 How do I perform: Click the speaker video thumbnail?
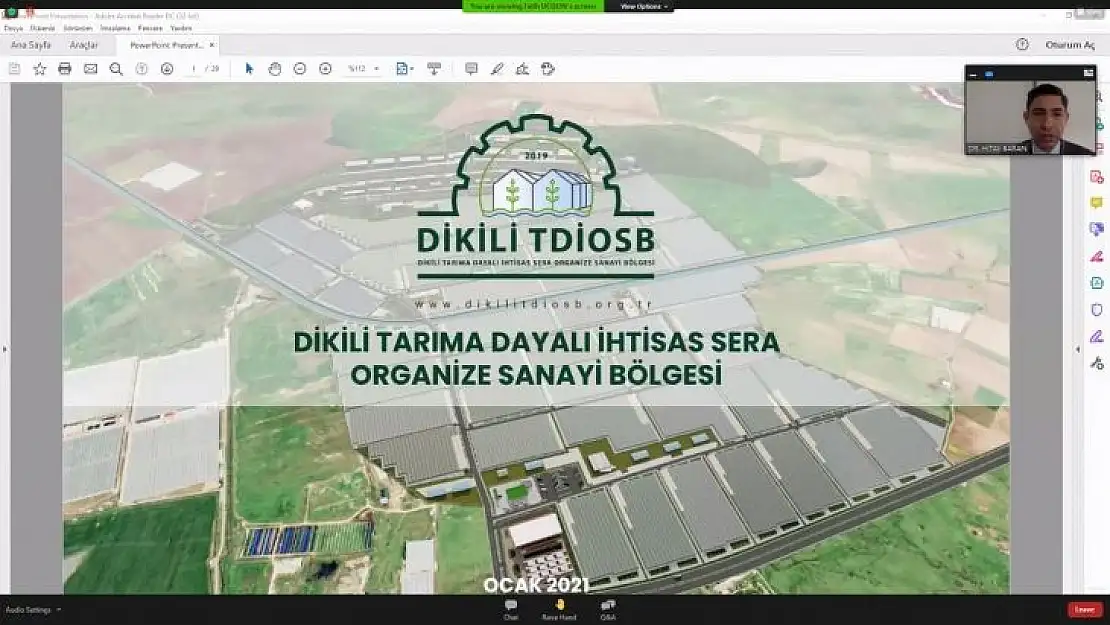pos(1030,116)
